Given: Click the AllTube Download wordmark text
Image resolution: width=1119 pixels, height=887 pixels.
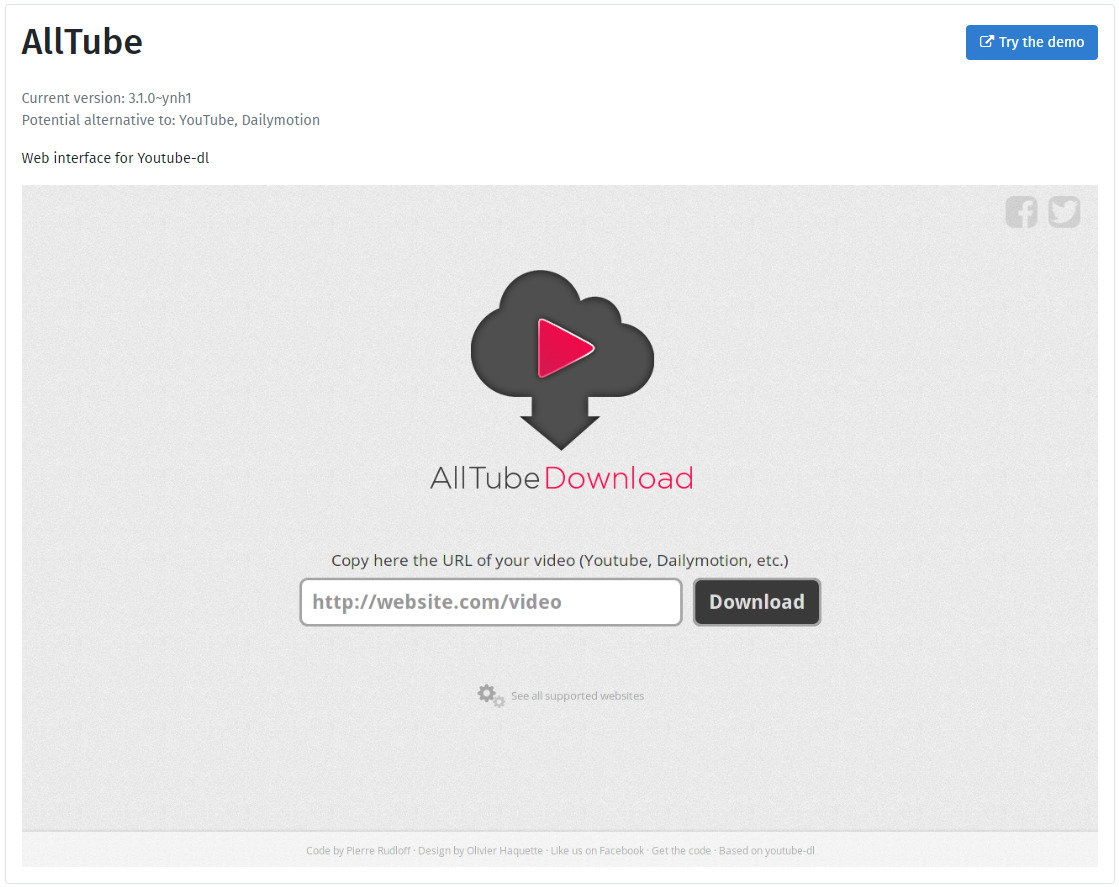Looking at the screenshot, I should pos(561,478).
